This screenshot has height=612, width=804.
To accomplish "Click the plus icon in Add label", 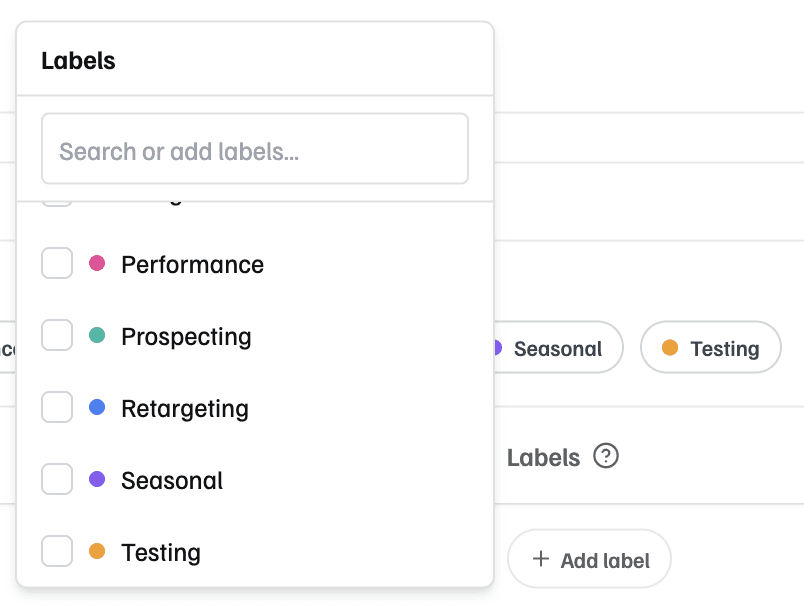I will [x=541, y=559].
